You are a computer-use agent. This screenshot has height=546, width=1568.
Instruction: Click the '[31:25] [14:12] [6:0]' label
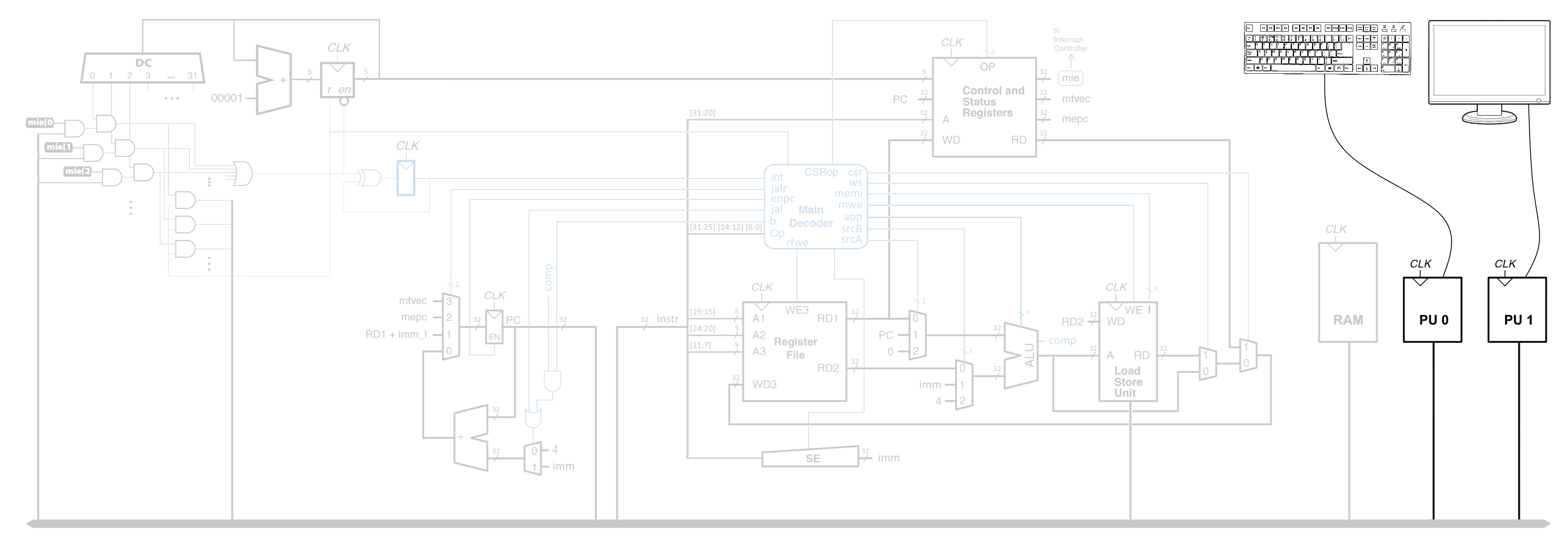click(726, 227)
